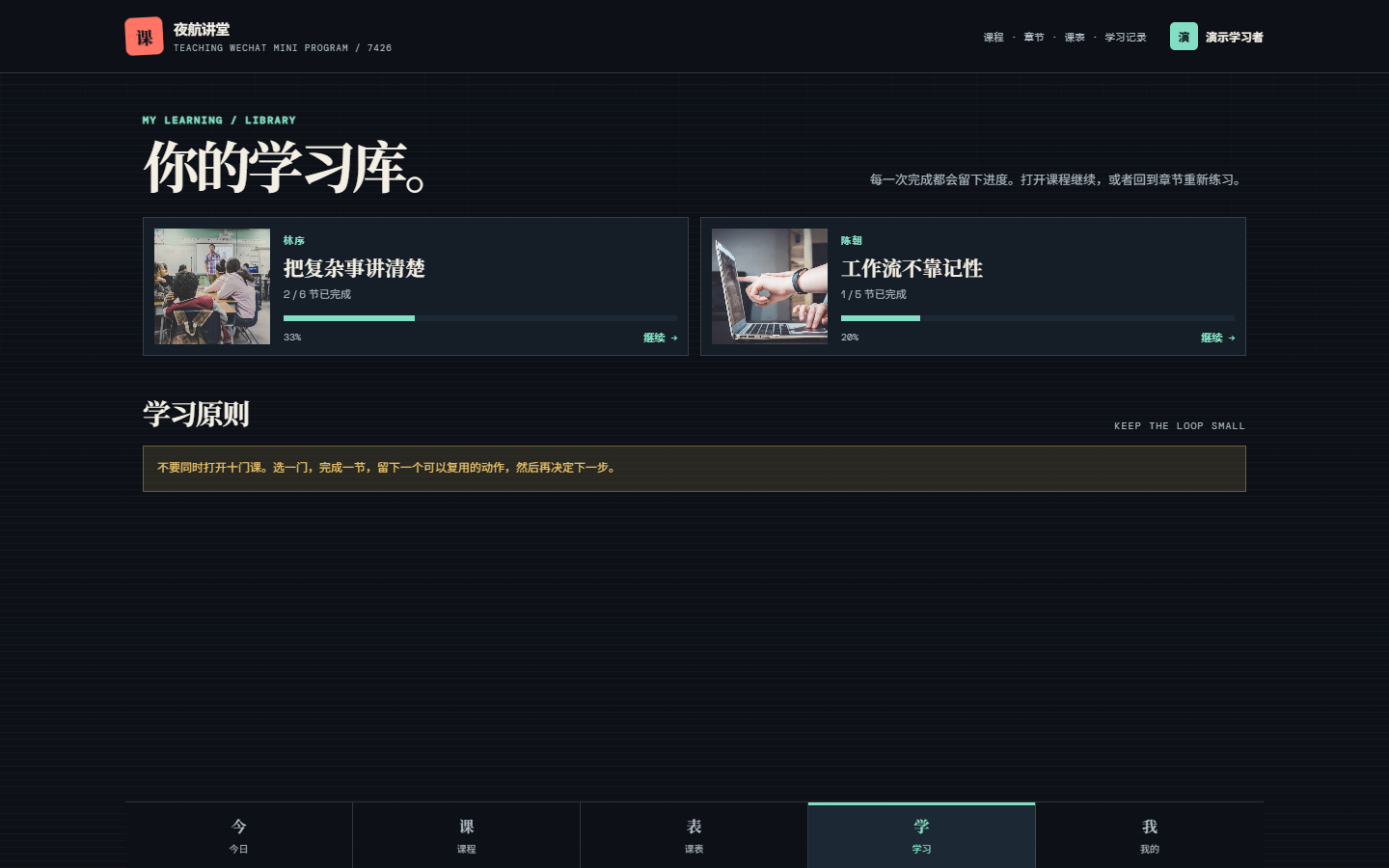Switch to the 课程 bottom tab
The image size is (1389, 868).
pos(467,835)
